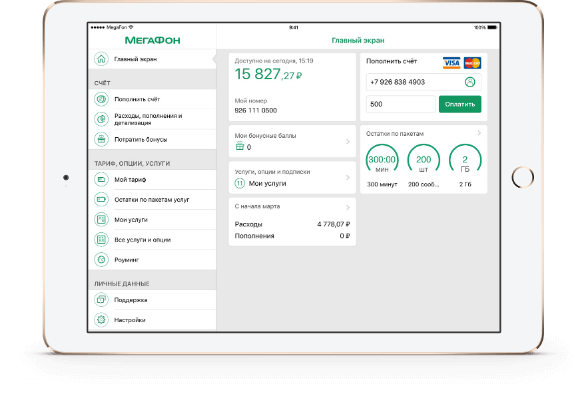588x394 pixels.
Task: Open the Настройки gear icon
Action: (101, 320)
